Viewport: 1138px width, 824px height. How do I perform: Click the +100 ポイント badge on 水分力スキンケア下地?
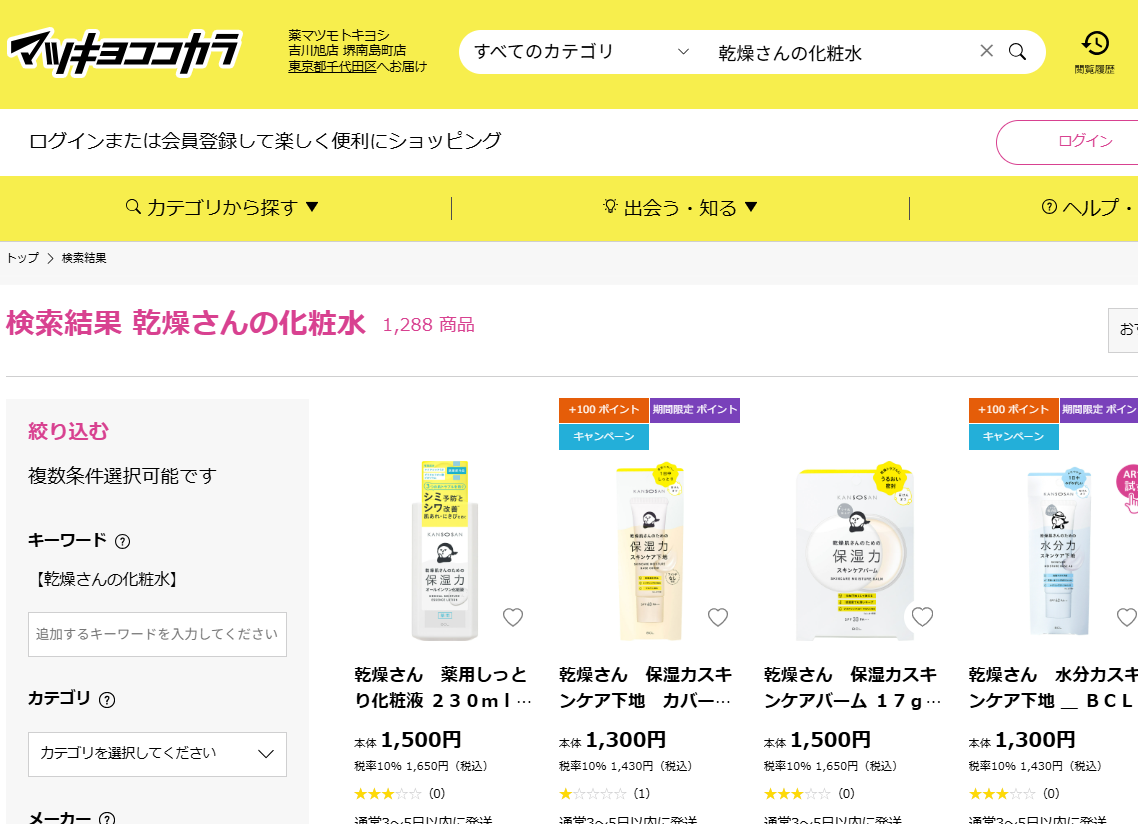1013,410
